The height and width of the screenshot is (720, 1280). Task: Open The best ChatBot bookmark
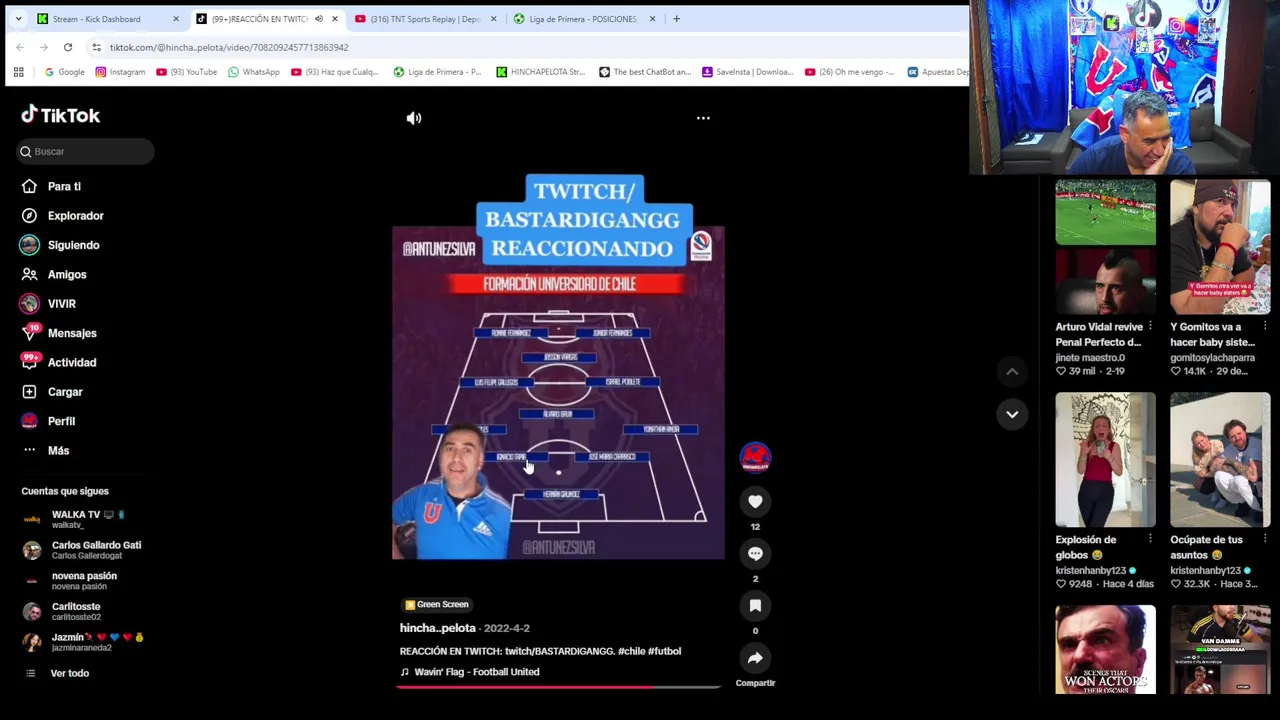pos(645,72)
